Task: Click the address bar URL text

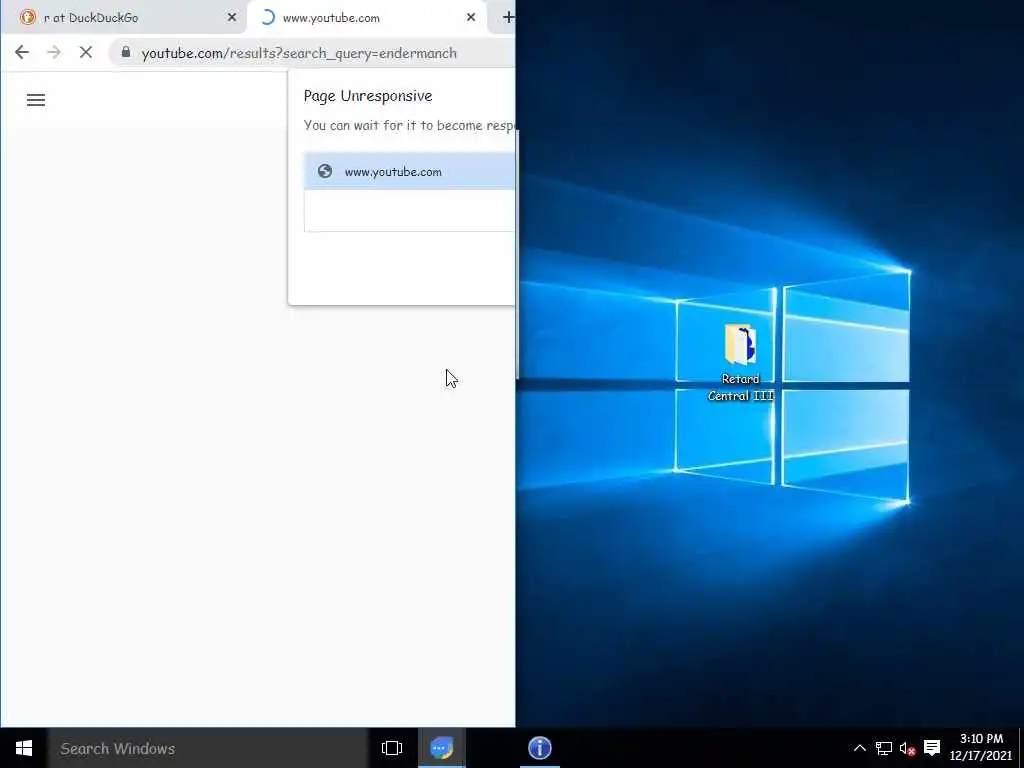Action: [x=299, y=53]
